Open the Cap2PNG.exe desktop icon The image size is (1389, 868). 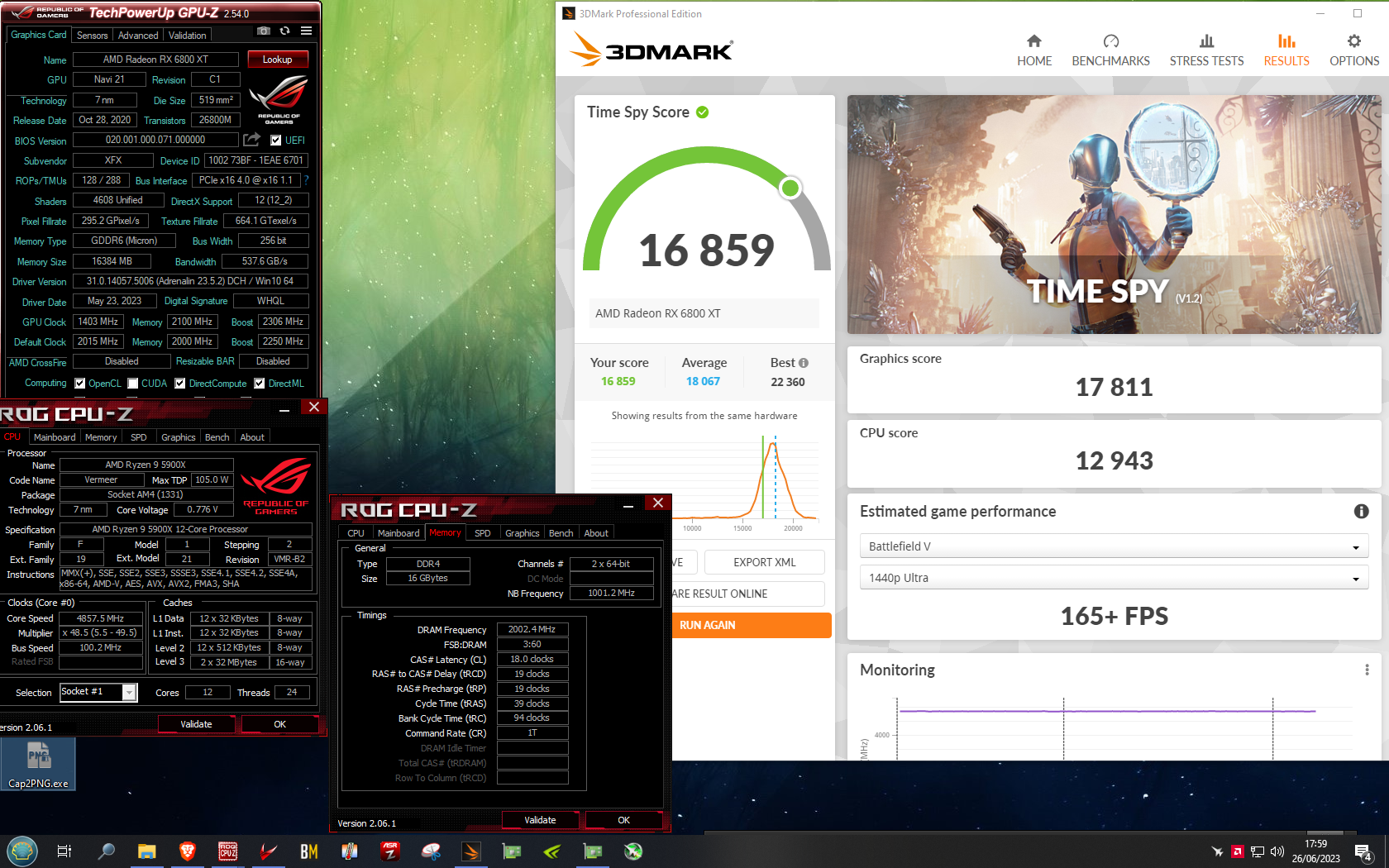pos(38,764)
